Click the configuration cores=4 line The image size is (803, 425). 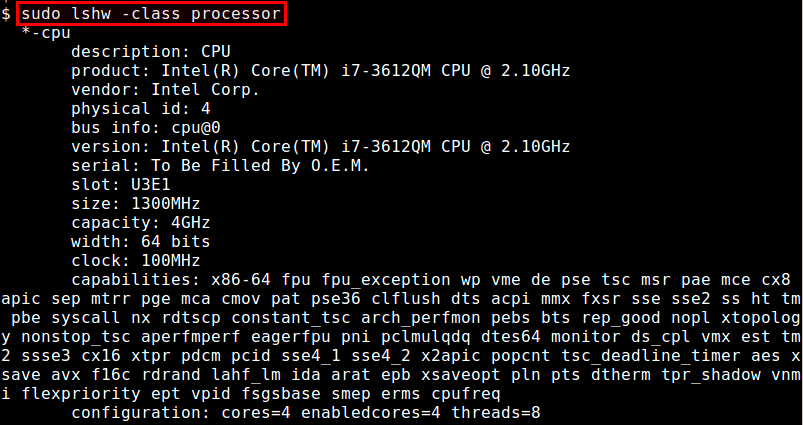coord(306,413)
